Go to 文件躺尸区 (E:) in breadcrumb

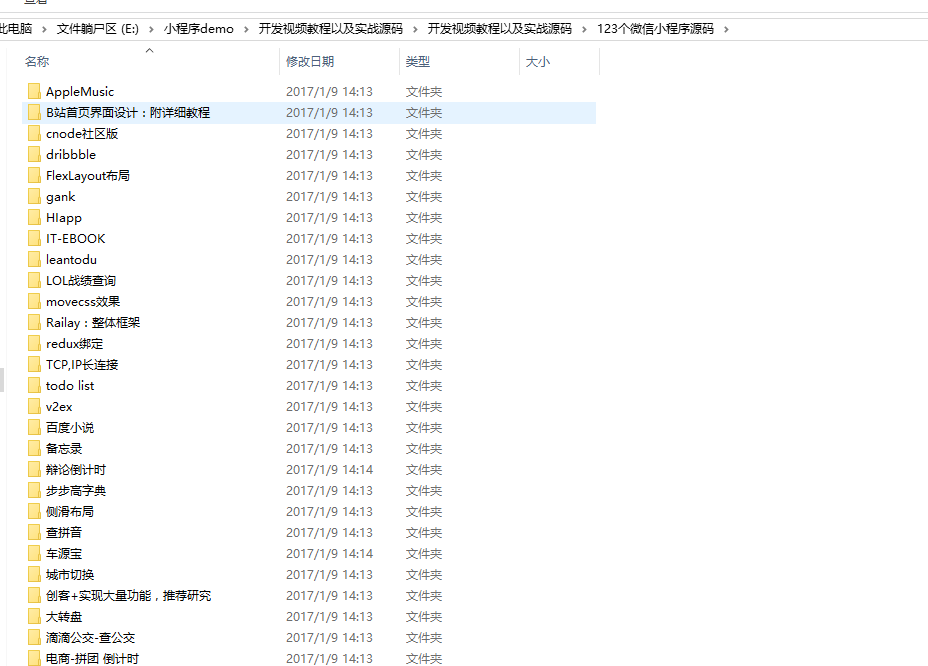[x=98, y=28]
